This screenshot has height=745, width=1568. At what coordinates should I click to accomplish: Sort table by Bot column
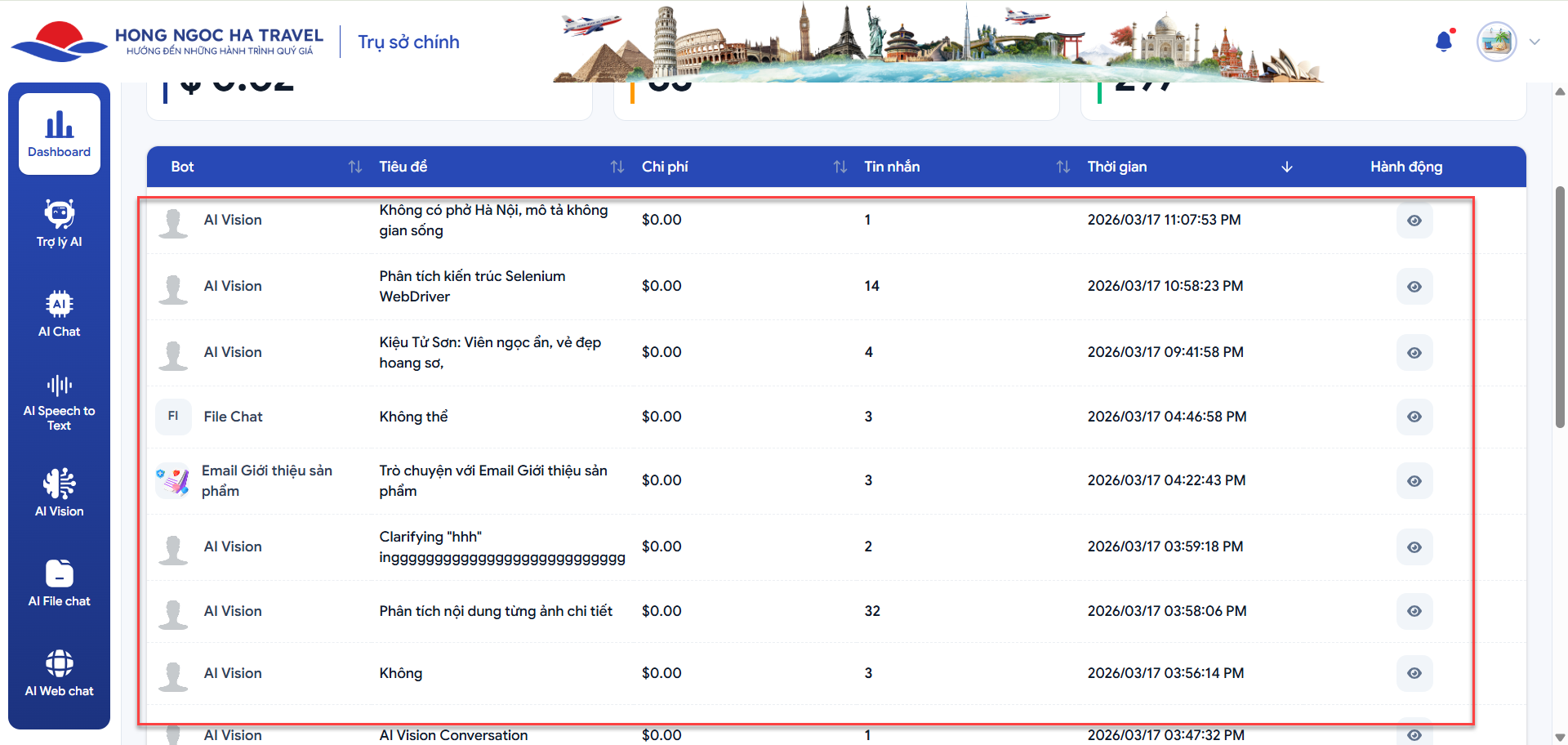(354, 167)
